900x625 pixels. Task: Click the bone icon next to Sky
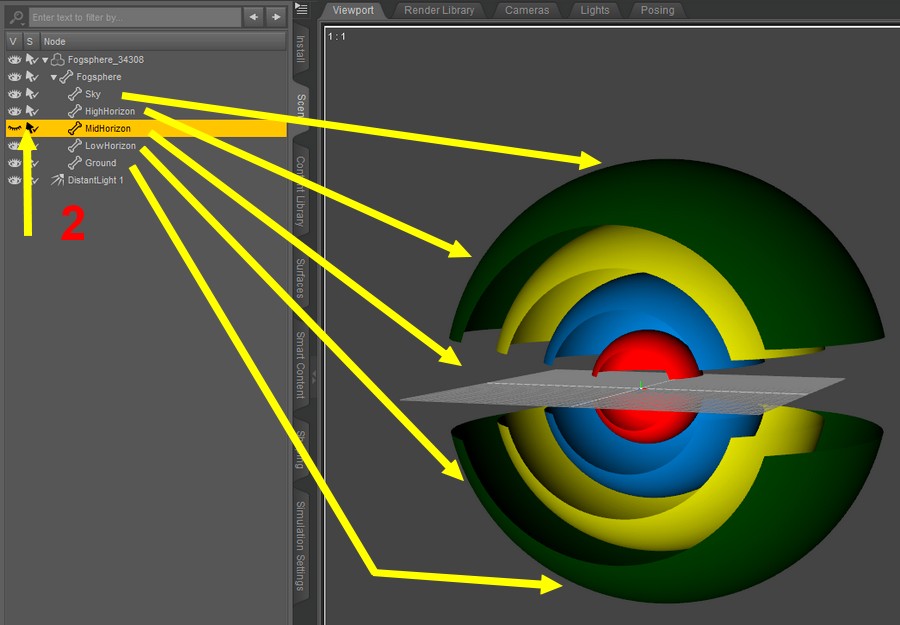(x=75, y=94)
